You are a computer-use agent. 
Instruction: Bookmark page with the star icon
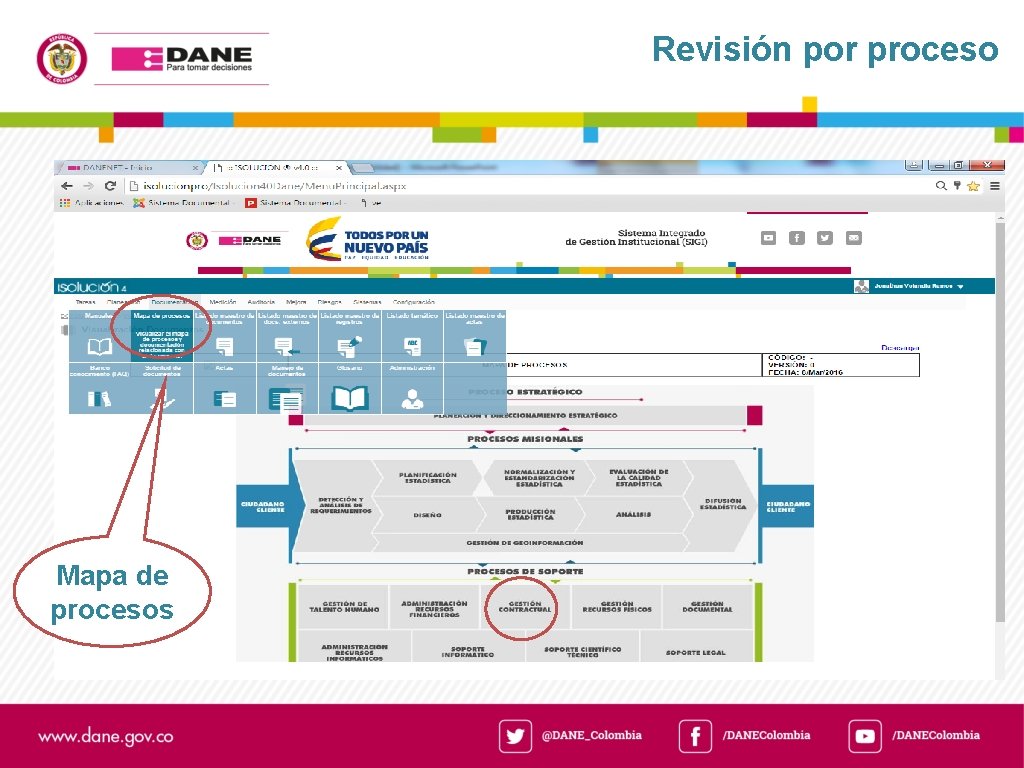[x=973, y=186]
